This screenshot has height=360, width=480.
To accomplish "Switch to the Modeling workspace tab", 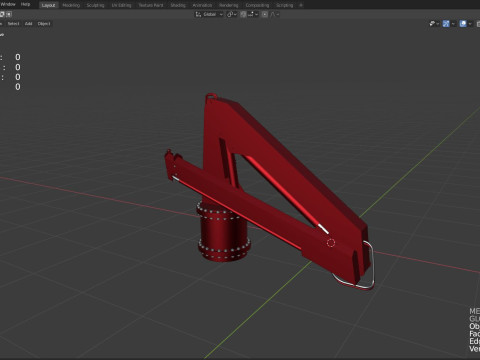I will (x=71, y=5).
